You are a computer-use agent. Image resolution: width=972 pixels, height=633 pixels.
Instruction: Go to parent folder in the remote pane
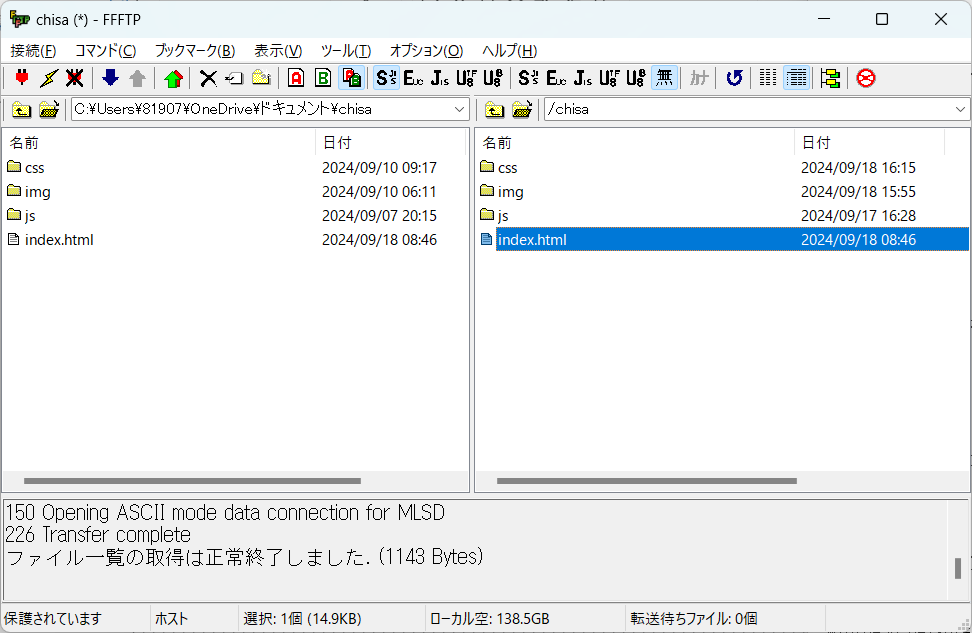[x=494, y=110]
